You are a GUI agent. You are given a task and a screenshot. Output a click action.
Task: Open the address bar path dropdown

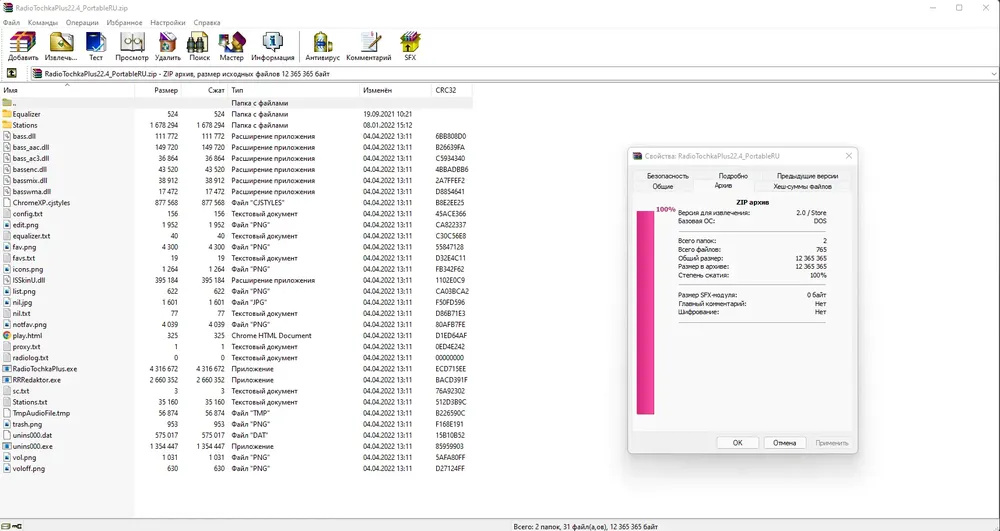pyautogui.click(x=994, y=74)
